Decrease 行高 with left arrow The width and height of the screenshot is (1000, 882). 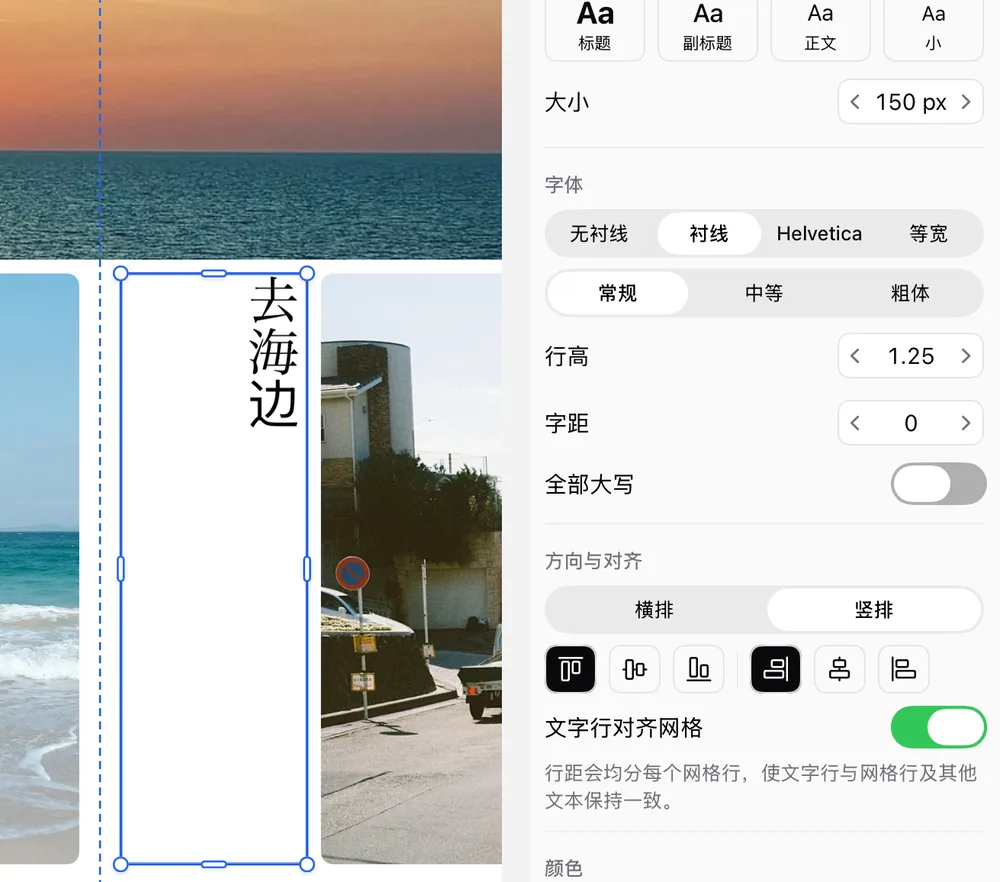(x=855, y=356)
